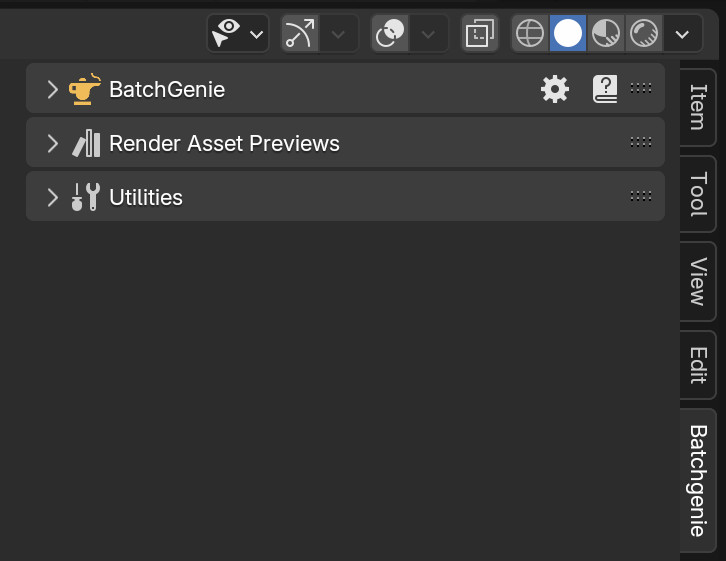Toggle show overlays button
Image resolution: width=726 pixels, height=561 pixels.
tap(390, 33)
